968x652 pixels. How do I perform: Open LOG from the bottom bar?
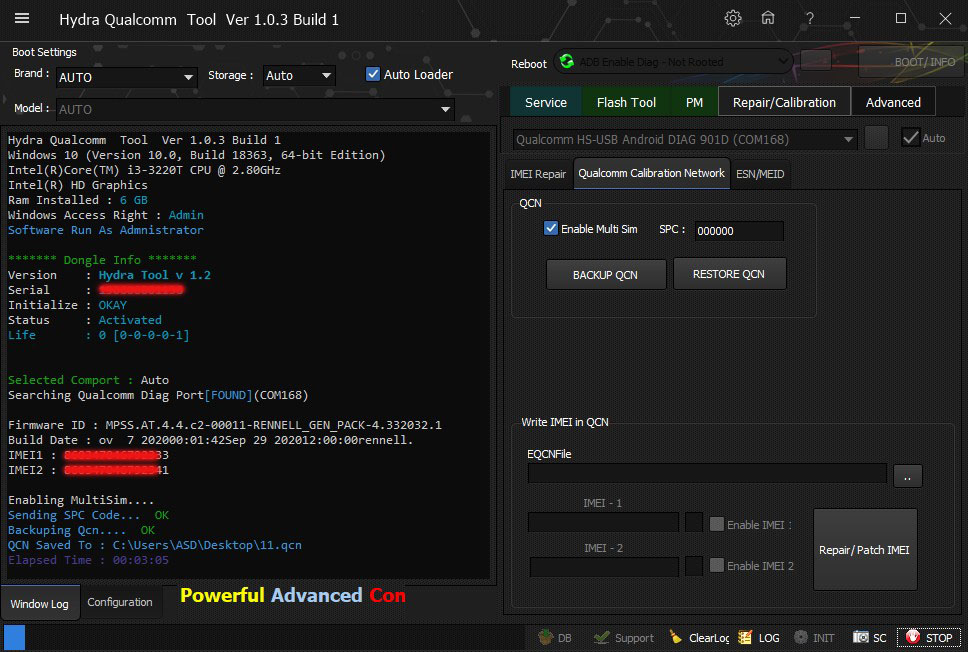coord(759,638)
